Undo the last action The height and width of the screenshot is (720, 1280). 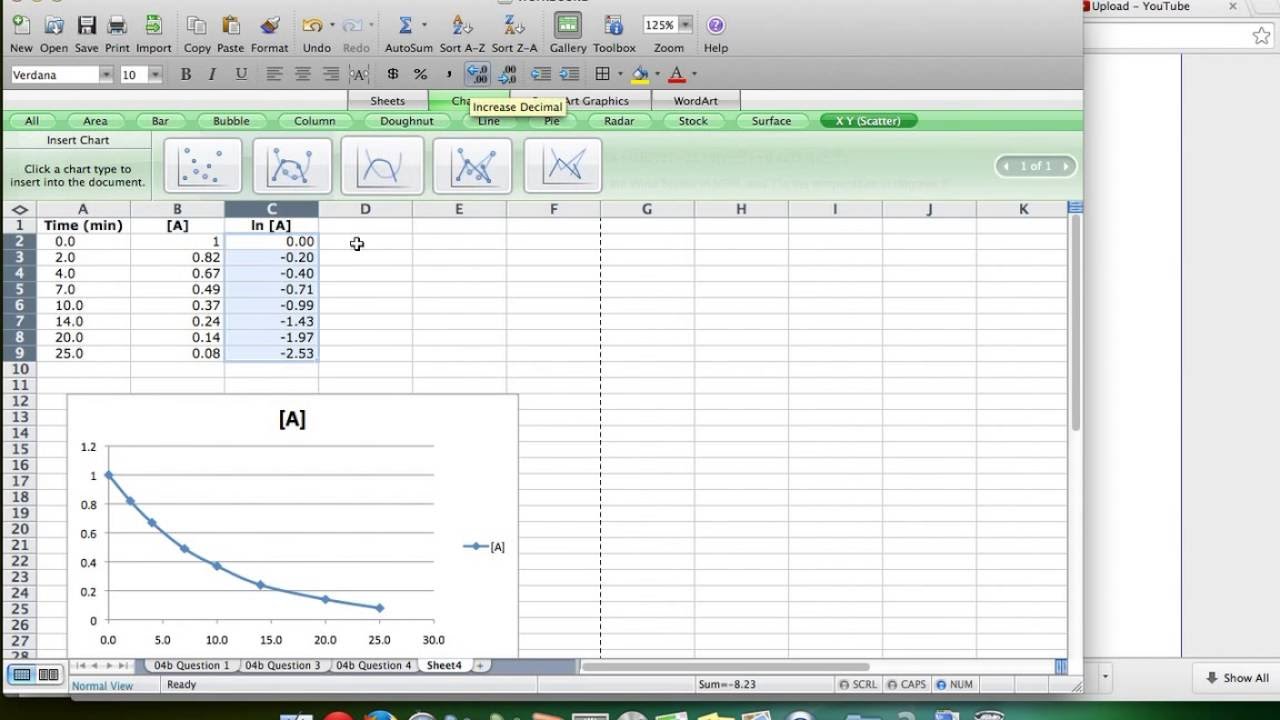313,26
